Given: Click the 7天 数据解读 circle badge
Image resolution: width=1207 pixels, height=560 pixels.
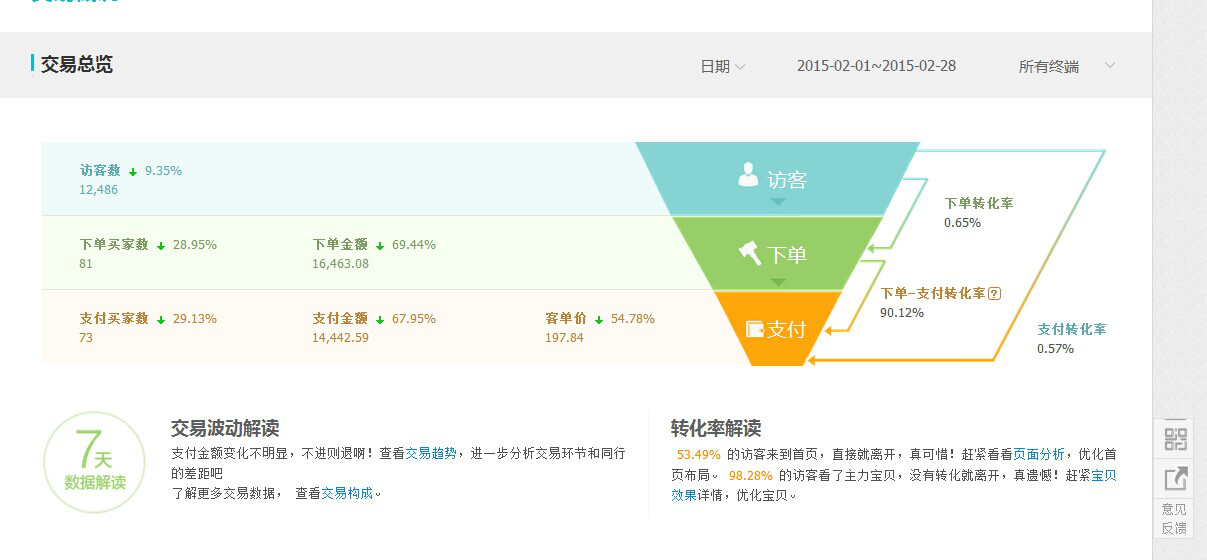Looking at the screenshot, I should 95,462.
